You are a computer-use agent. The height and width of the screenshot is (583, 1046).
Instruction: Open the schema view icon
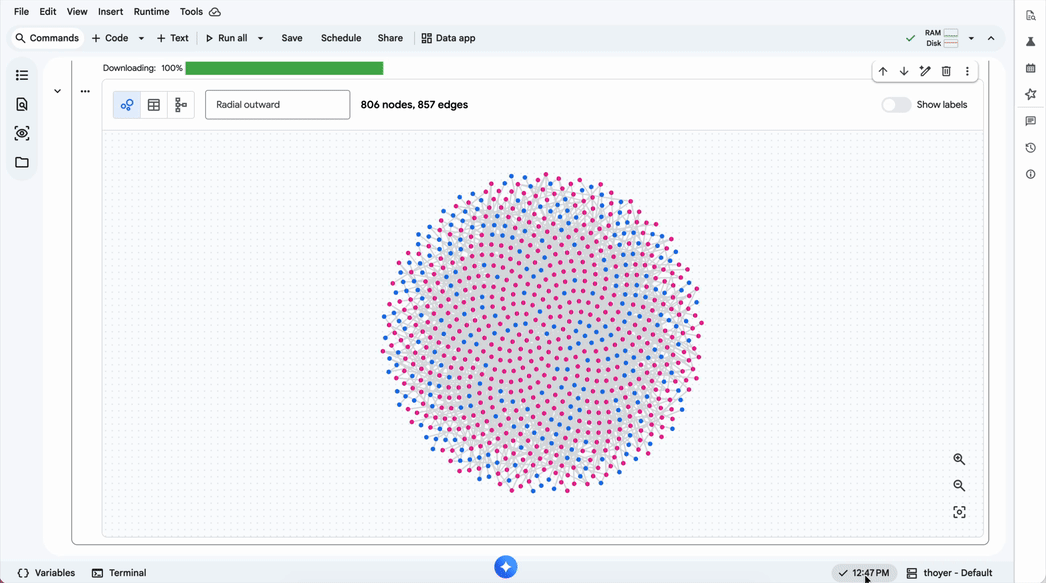click(181, 105)
